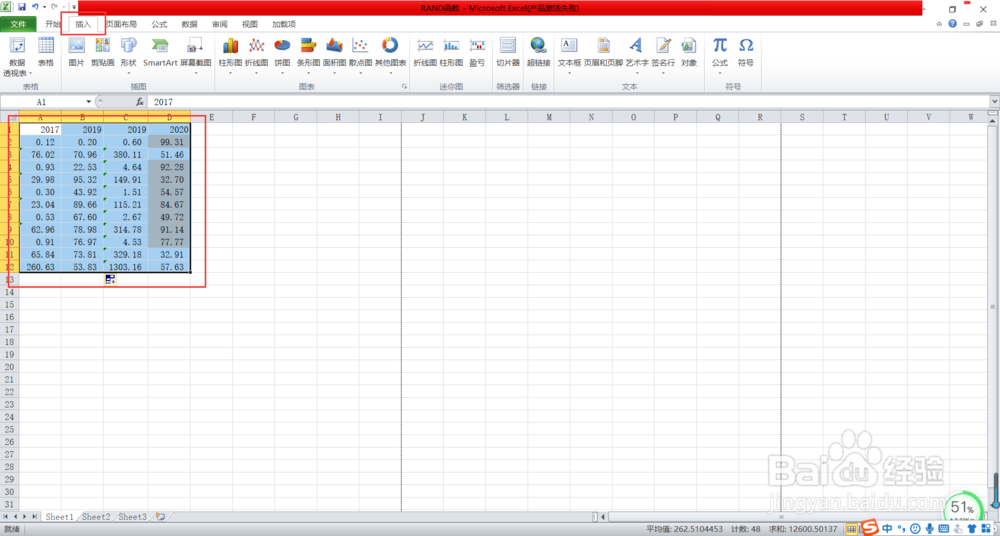
Task: Insert a 条形图 bar chart
Action: (309, 54)
